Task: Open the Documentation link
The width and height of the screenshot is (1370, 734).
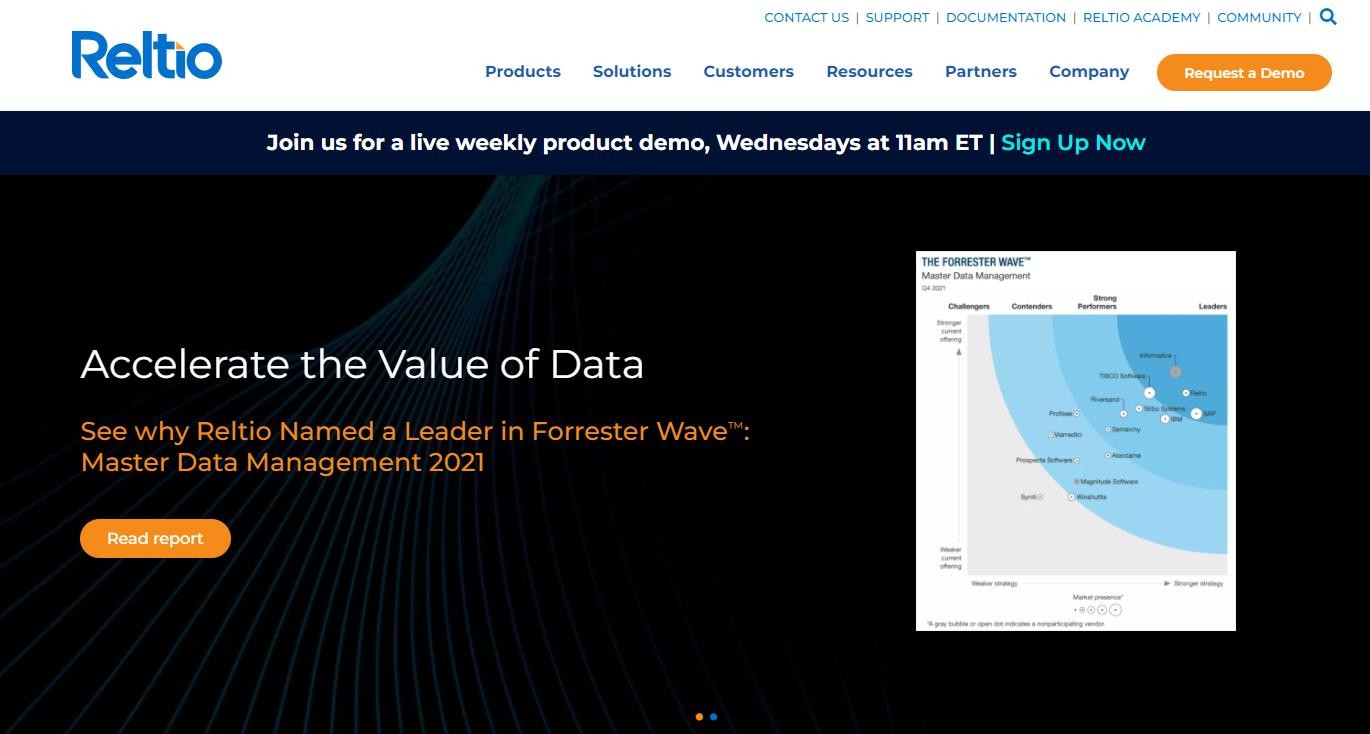Action: [1005, 18]
